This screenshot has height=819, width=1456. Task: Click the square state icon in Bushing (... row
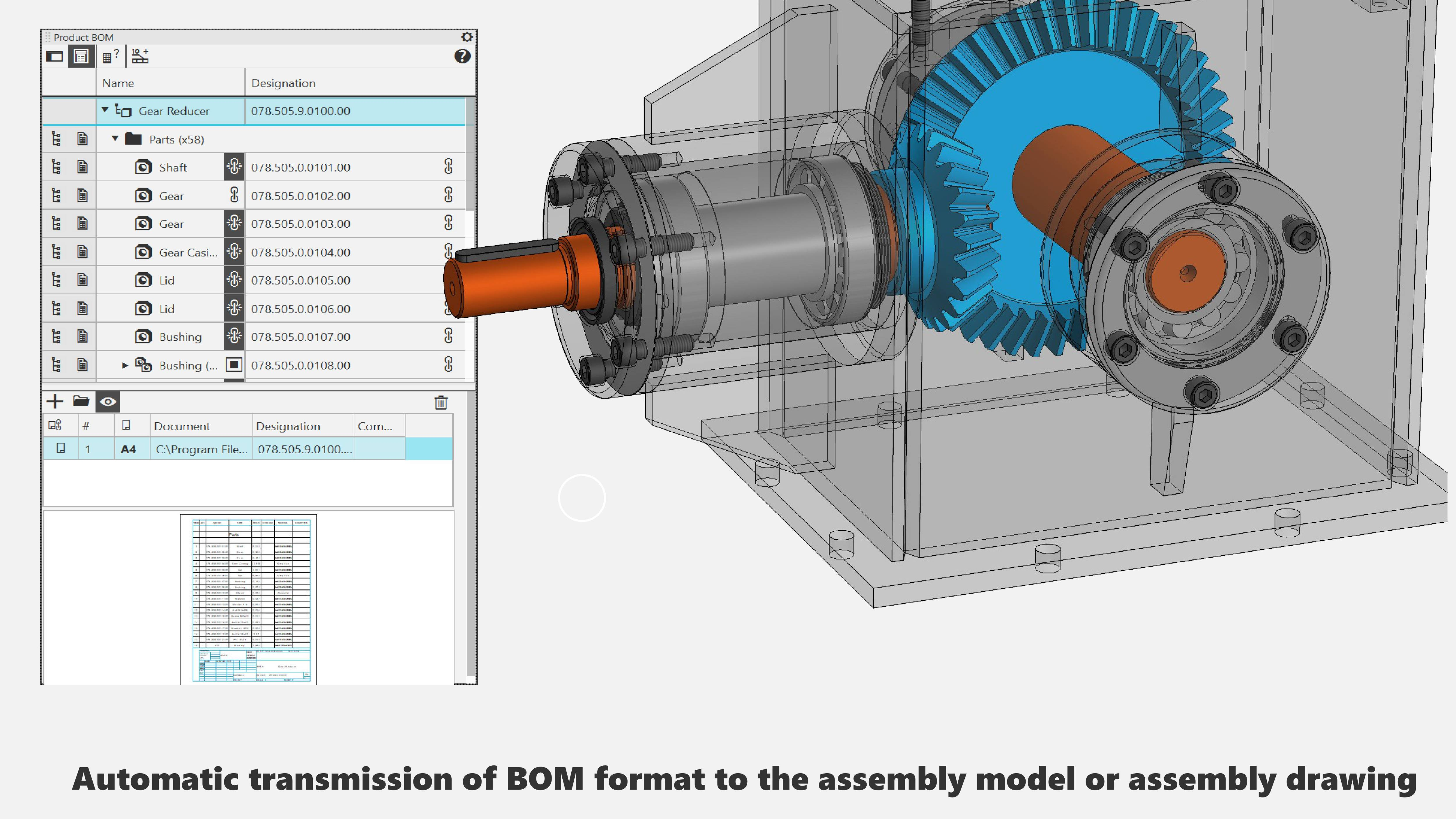pyautogui.click(x=234, y=365)
